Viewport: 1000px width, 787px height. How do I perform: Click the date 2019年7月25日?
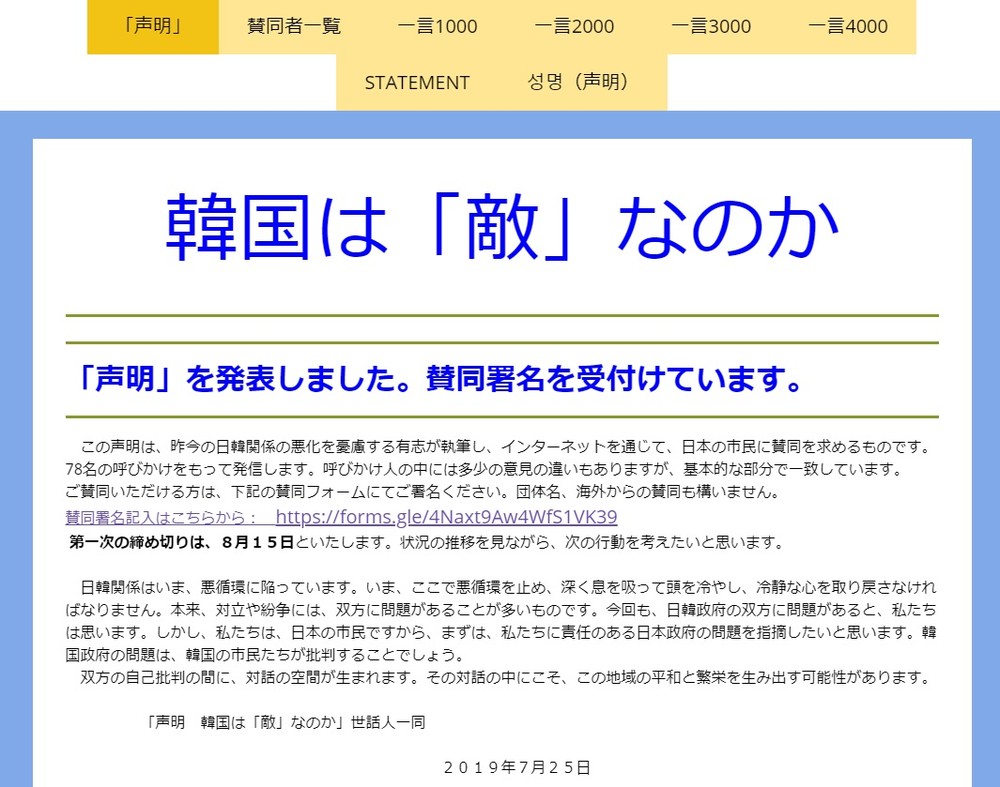pos(517,767)
